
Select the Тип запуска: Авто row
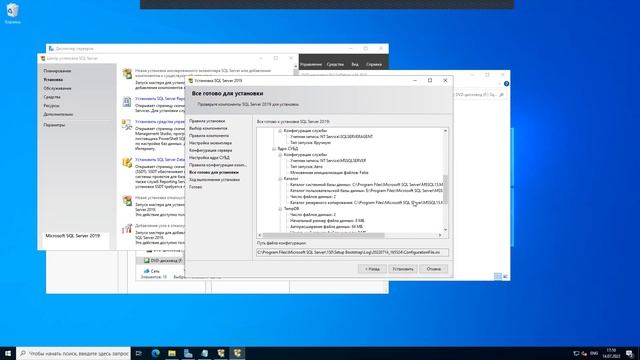[306, 167]
